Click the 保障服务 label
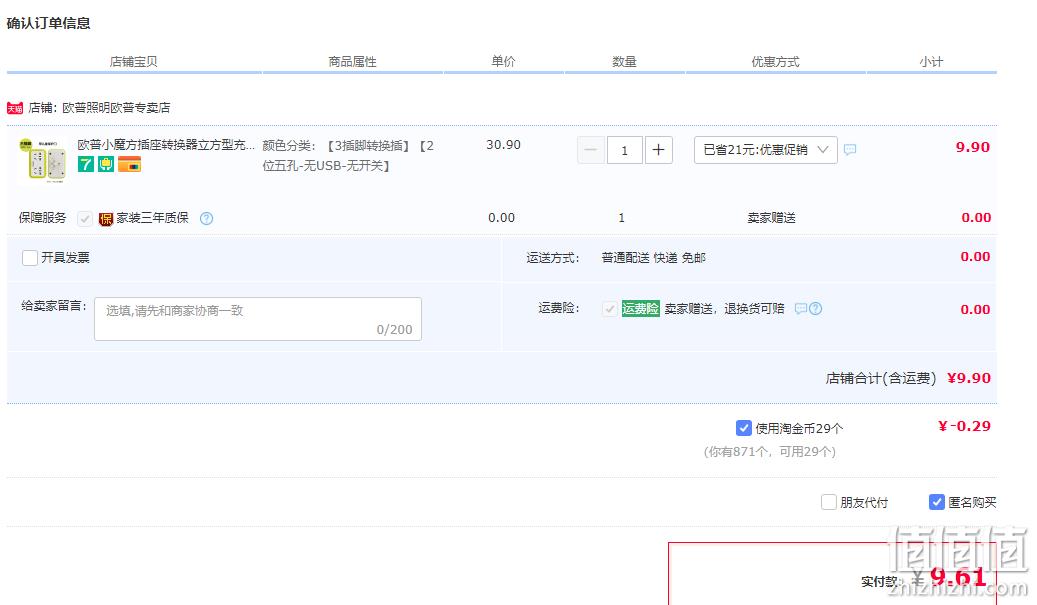This screenshot has height=605, width=1037. click(42, 218)
